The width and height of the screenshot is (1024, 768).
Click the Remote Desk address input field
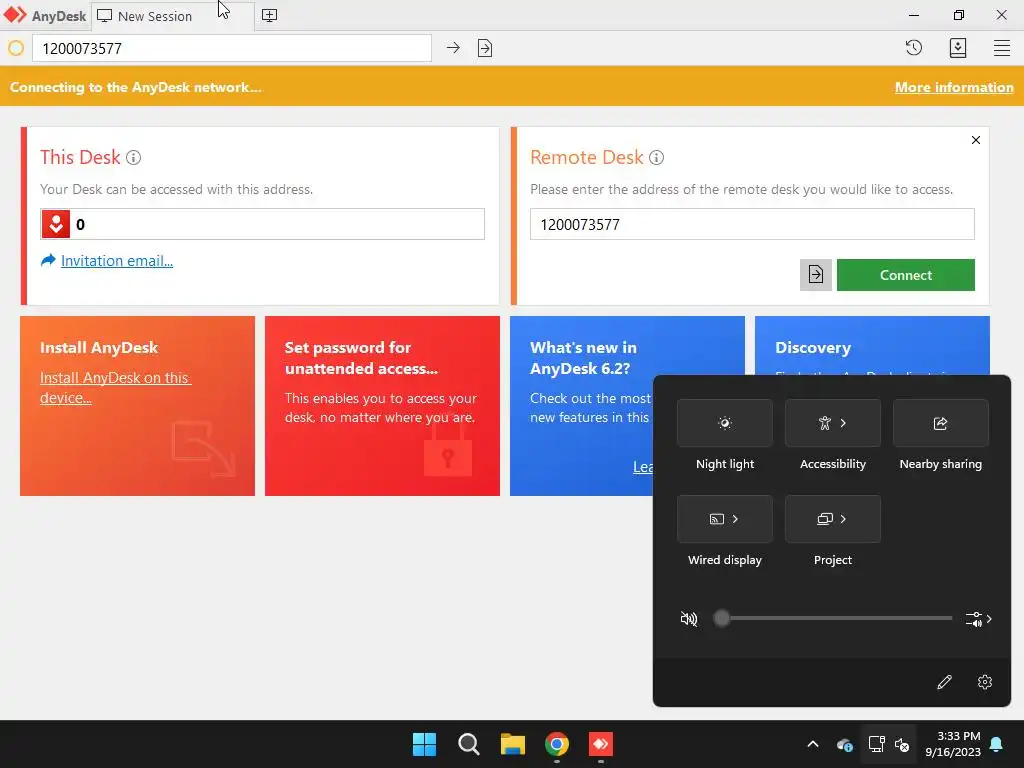coord(752,224)
